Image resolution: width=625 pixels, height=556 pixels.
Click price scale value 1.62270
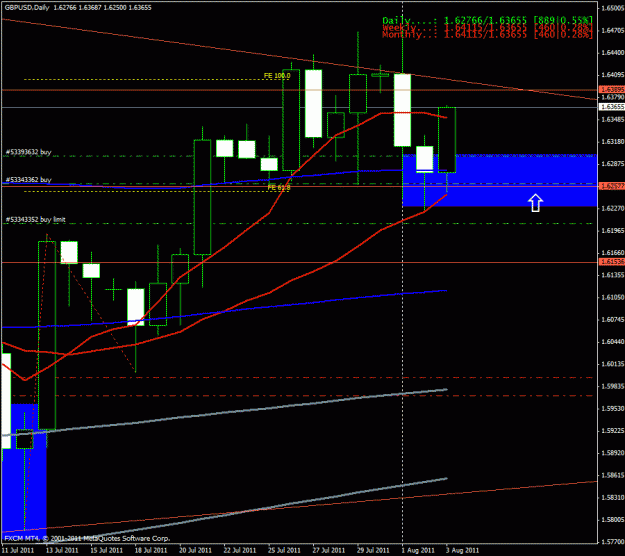(612, 208)
